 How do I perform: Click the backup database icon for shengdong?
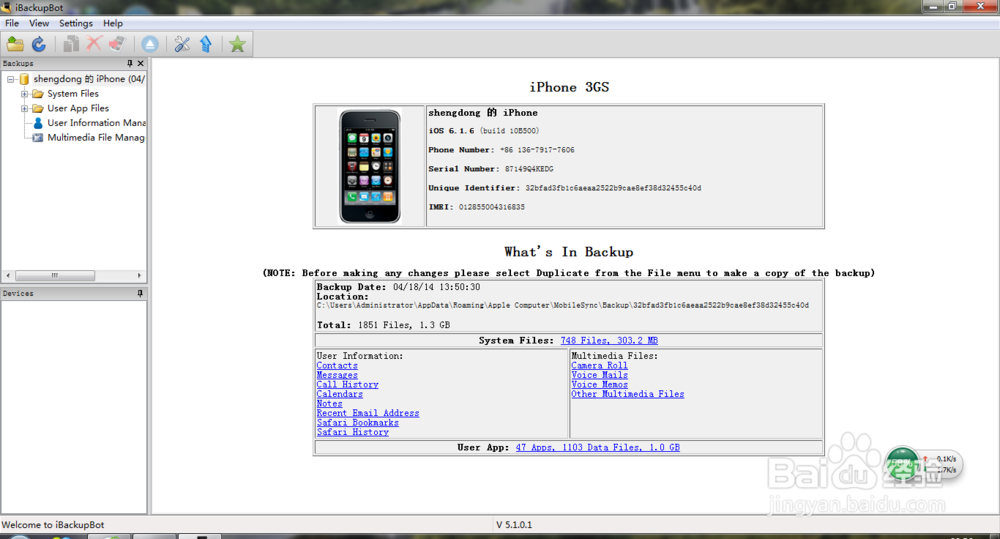pos(24,79)
